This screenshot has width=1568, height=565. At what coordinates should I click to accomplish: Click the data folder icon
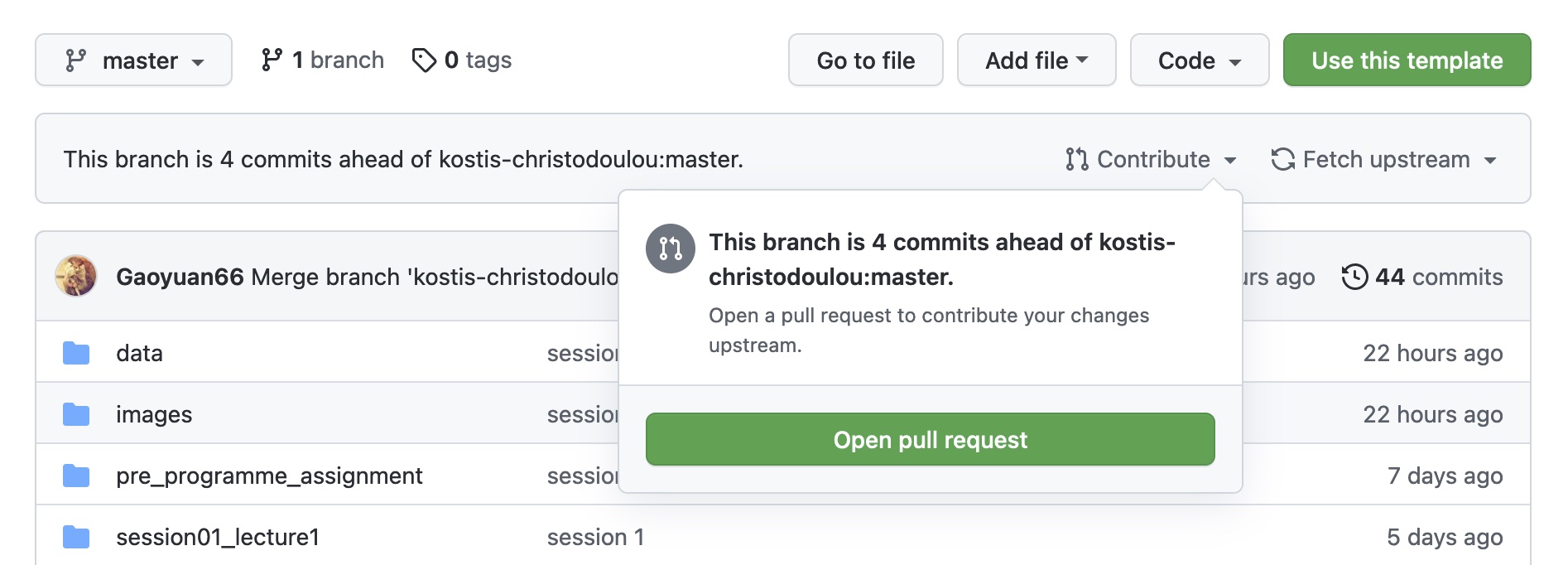(76, 353)
